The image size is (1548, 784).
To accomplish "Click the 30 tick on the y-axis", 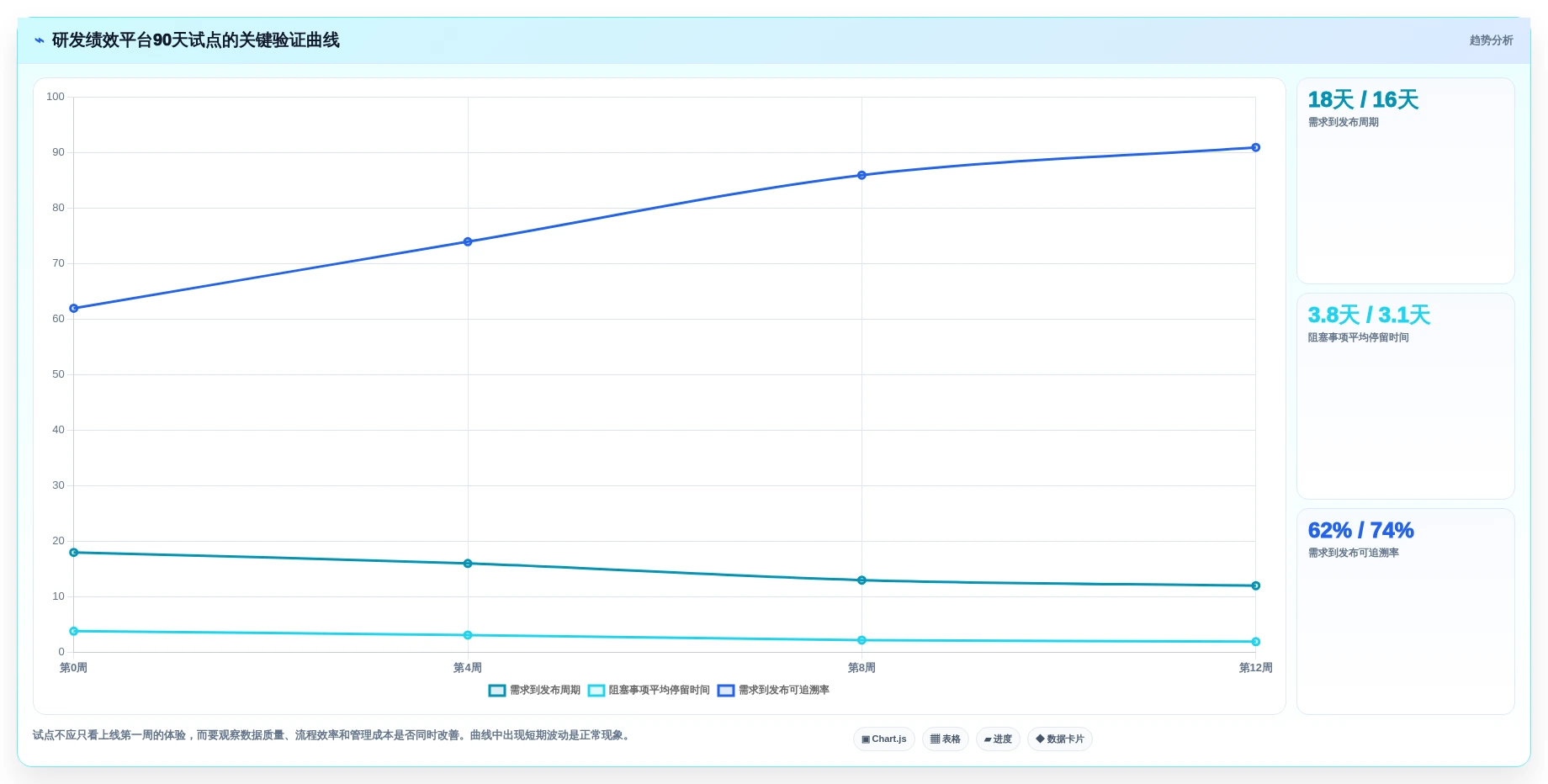I will (58, 485).
